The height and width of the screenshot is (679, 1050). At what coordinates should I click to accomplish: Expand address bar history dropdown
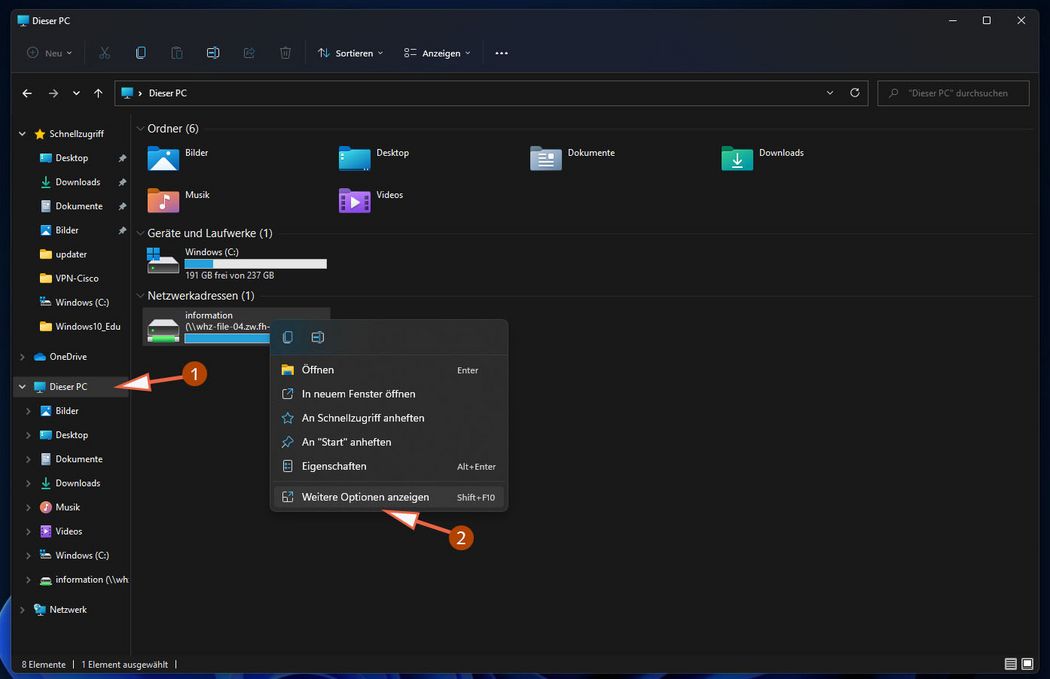(830, 93)
